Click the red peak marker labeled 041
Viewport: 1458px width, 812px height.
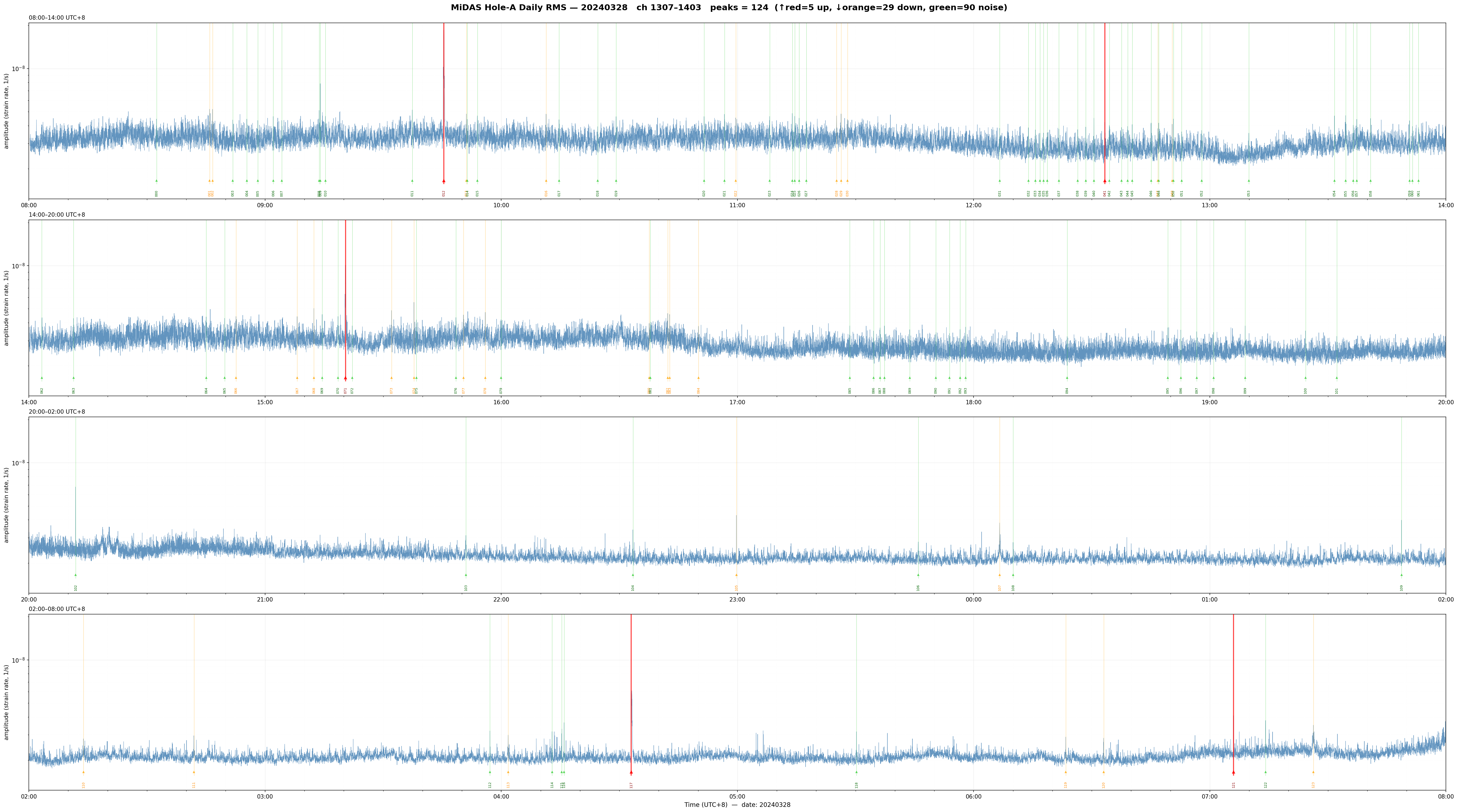[x=1104, y=181]
